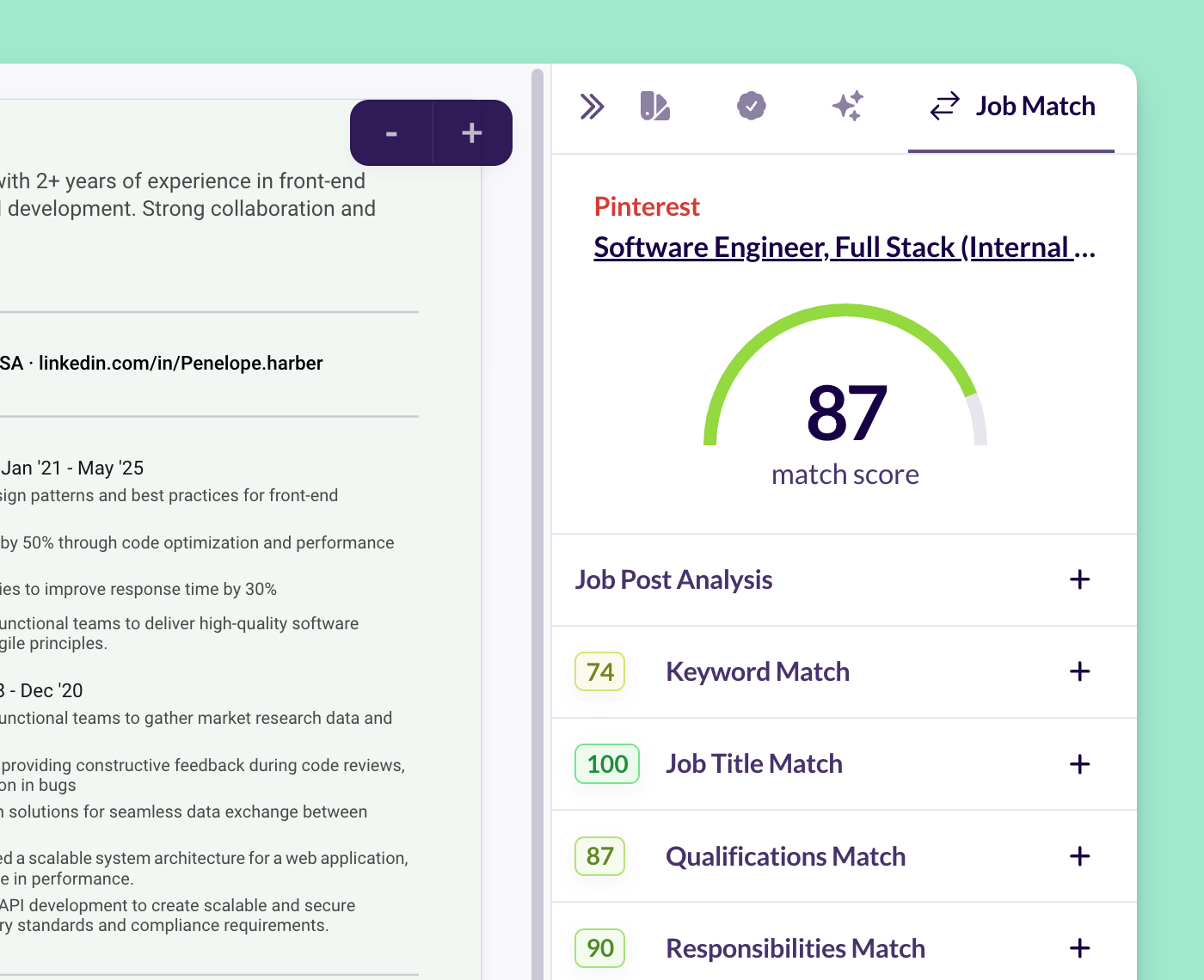Expand the Job Title Match breakdown
Screen dimensions: 1204x980
coord(1079,763)
